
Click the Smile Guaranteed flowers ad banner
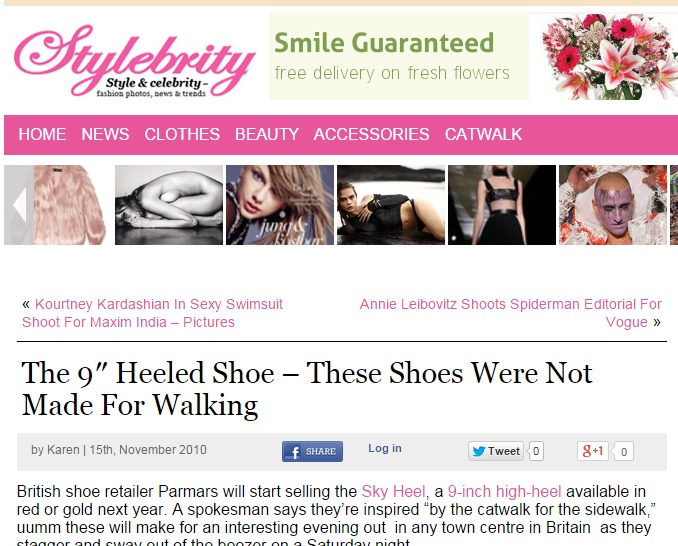point(473,56)
